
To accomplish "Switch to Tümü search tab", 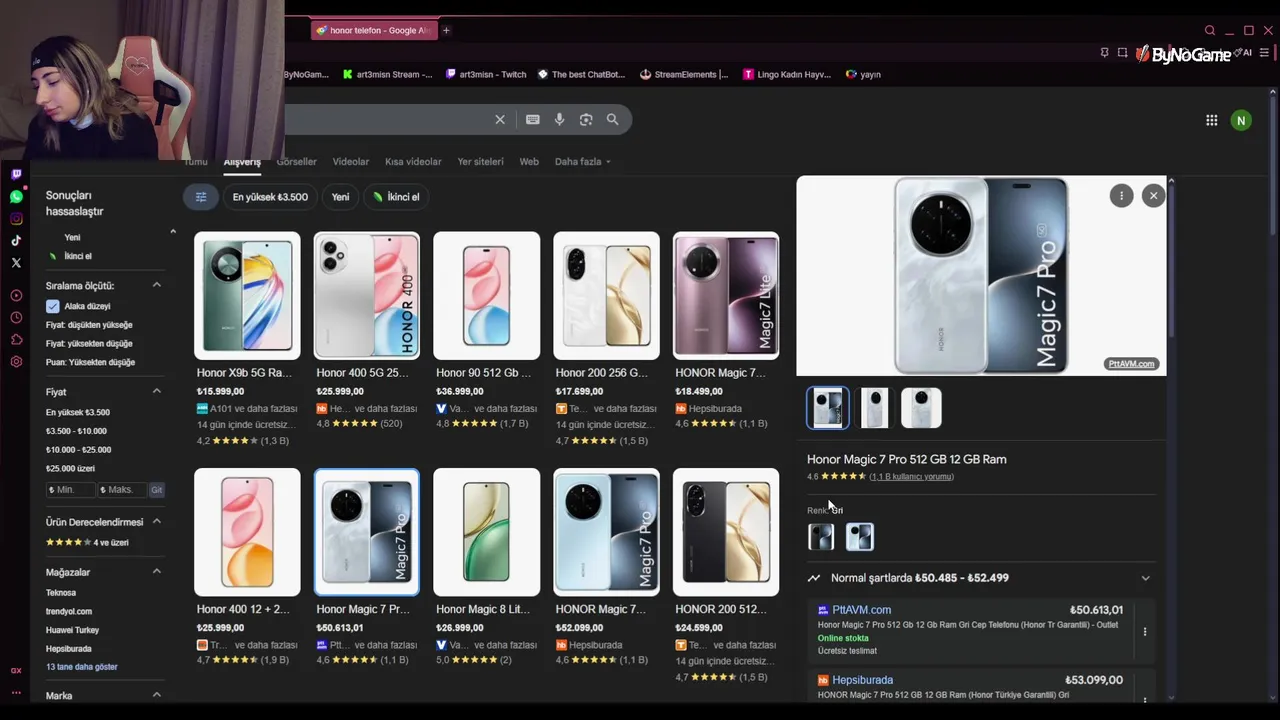I will 195,161.
